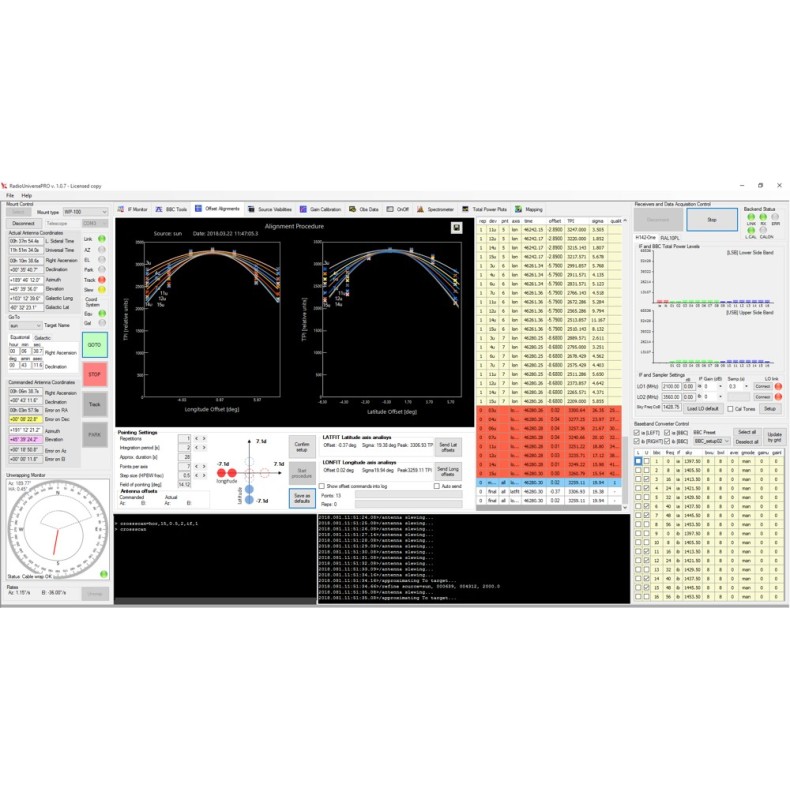Viewport: 790px width, 790px height.
Task: Click the Unwrapping Monitor compass dial
Action: click(x=58, y=529)
